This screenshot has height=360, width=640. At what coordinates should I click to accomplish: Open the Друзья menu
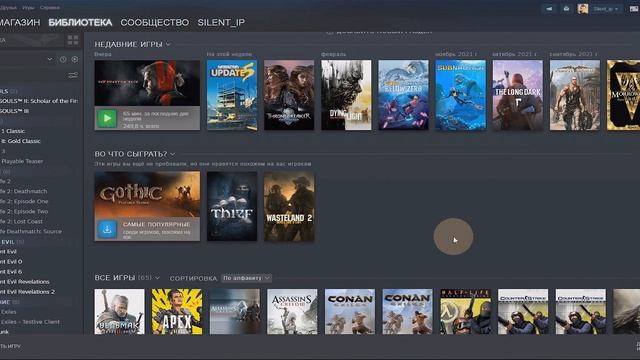tap(9, 8)
